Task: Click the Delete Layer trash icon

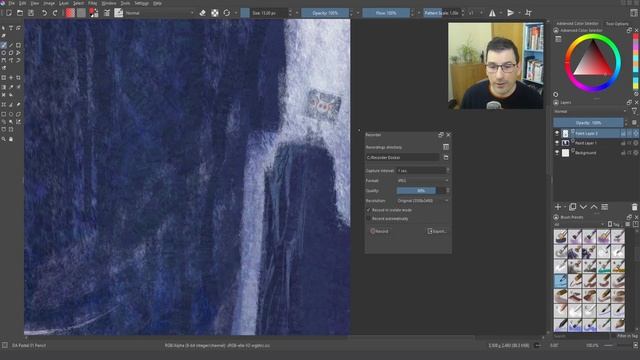Action: click(x=634, y=207)
